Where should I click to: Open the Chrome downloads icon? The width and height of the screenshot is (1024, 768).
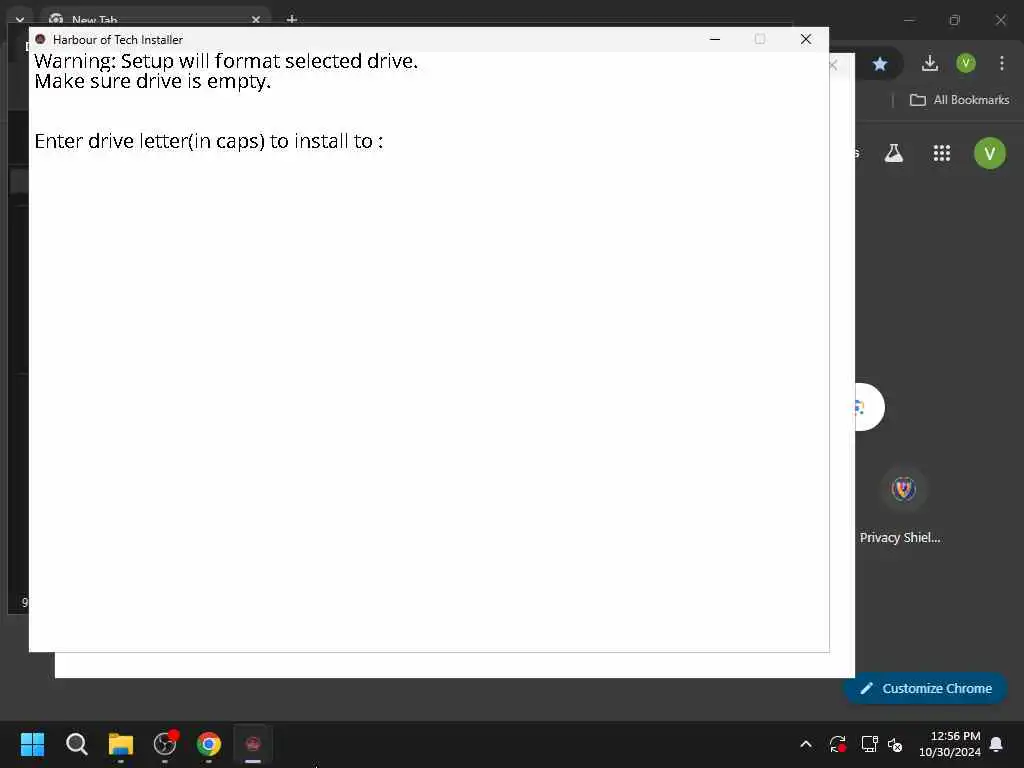point(930,63)
